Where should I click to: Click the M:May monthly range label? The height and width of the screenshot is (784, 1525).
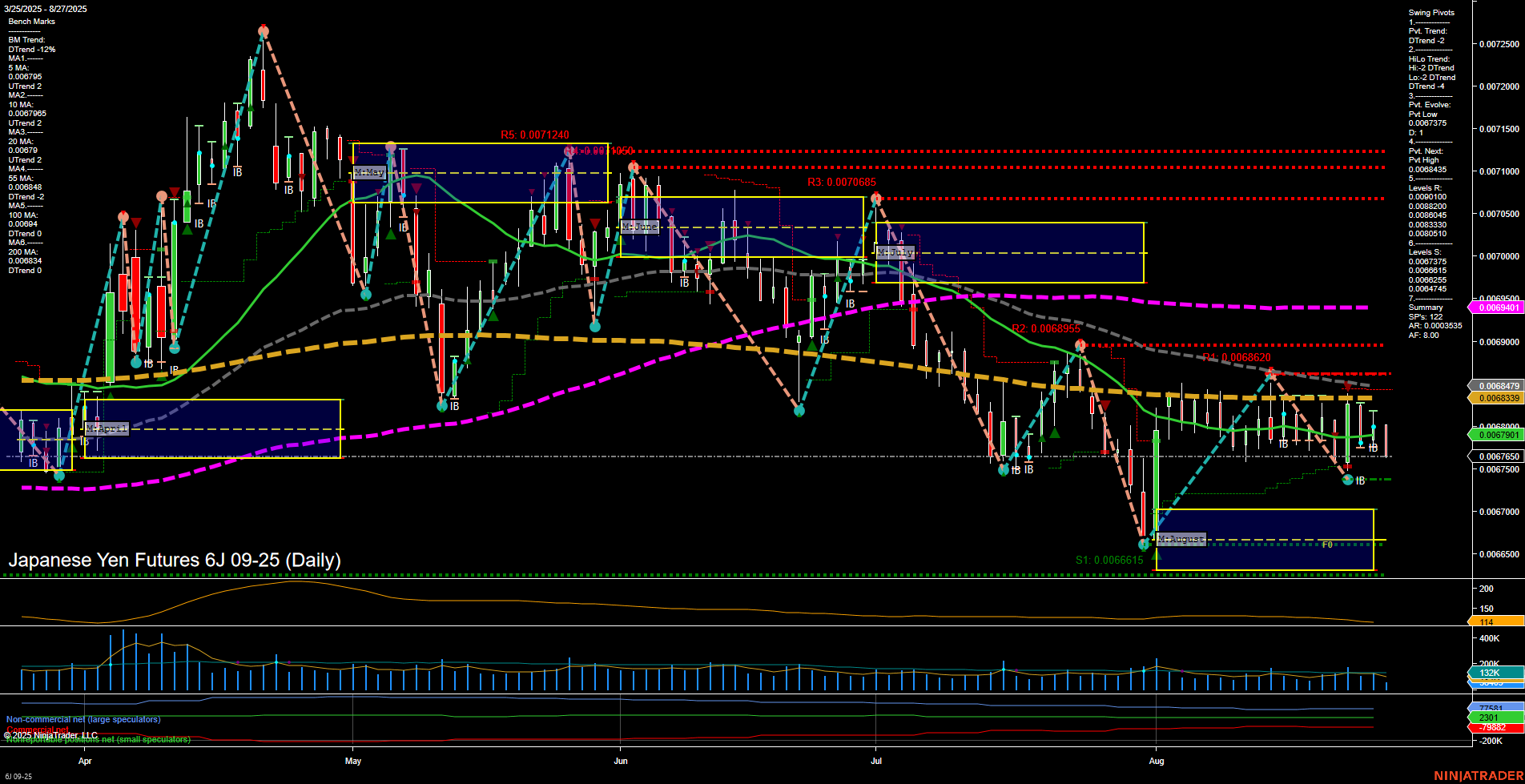point(369,172)
